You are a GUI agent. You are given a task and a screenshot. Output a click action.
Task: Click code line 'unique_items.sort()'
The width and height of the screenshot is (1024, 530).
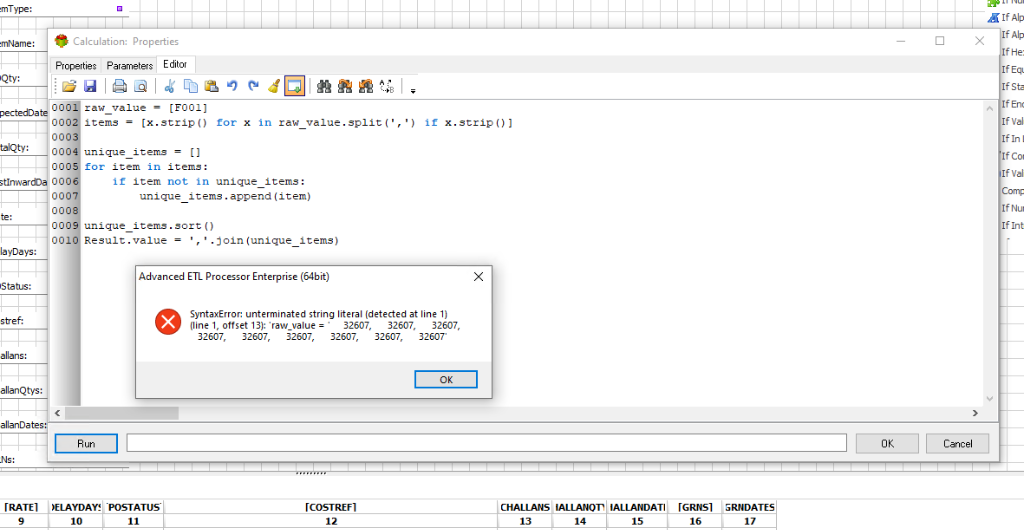149,226
